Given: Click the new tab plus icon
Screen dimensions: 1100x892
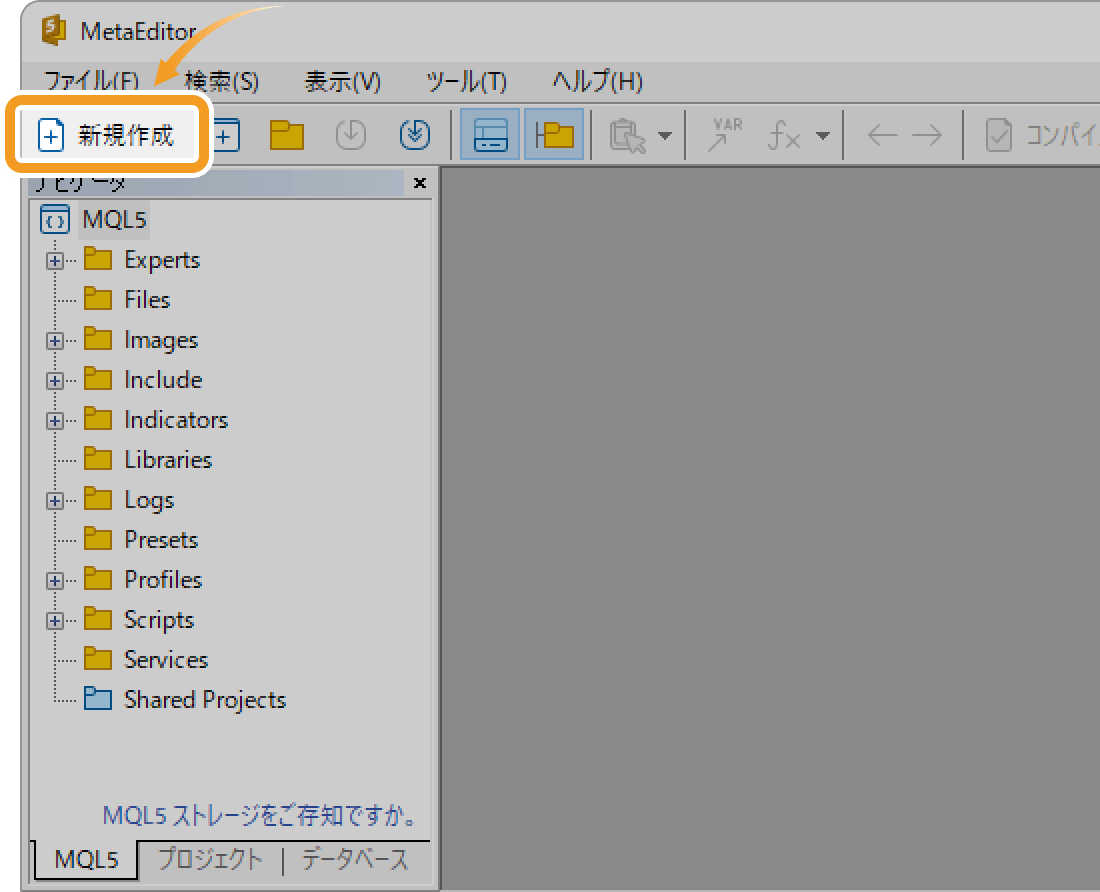Looking at the screenshot, I should [x=226, y=135].
